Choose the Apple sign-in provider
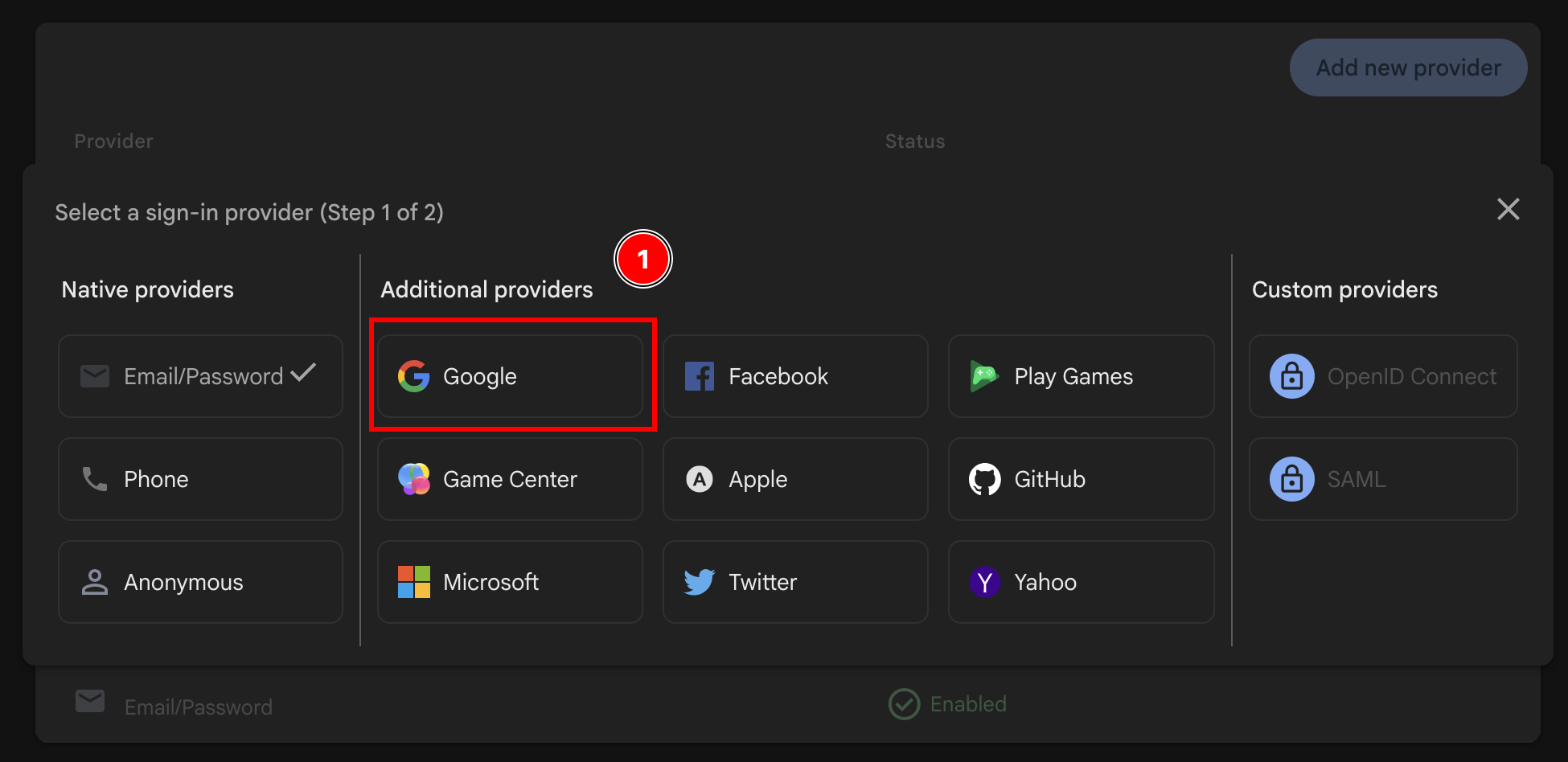This screenshot has width=1568, height=762. point(794,479)
